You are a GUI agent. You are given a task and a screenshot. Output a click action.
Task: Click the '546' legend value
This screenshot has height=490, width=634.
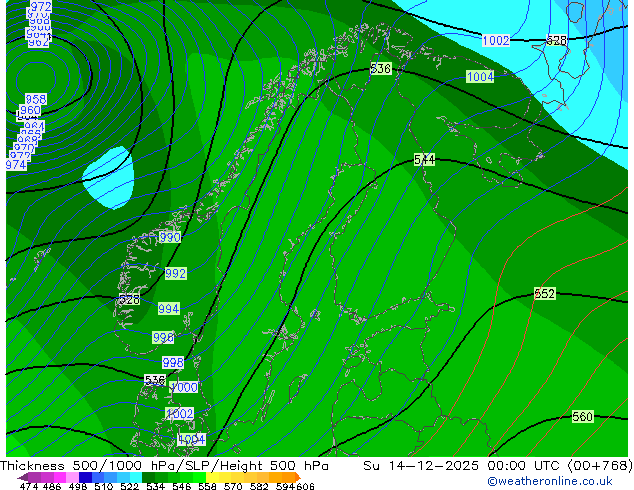click(182, 486)
